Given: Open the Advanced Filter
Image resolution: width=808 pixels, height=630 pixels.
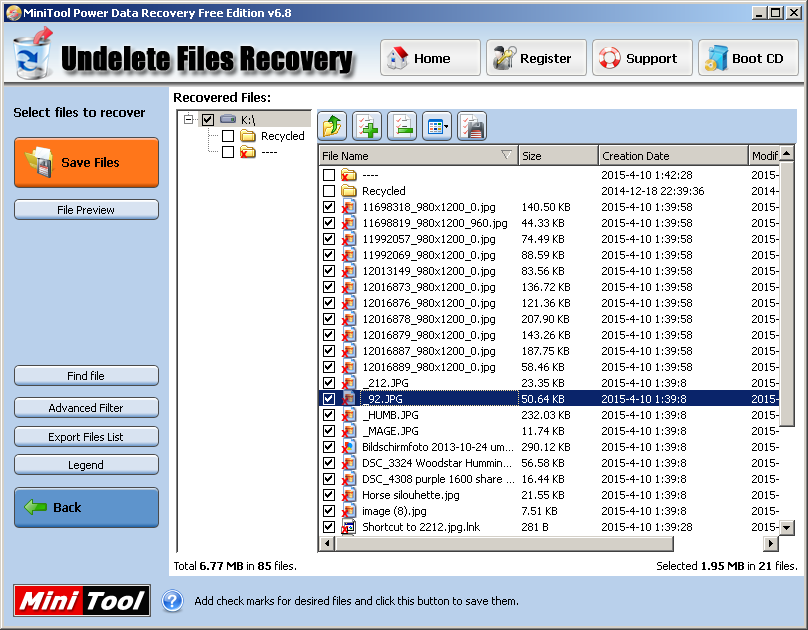Looking at the screenshot, I should [86, 407].
